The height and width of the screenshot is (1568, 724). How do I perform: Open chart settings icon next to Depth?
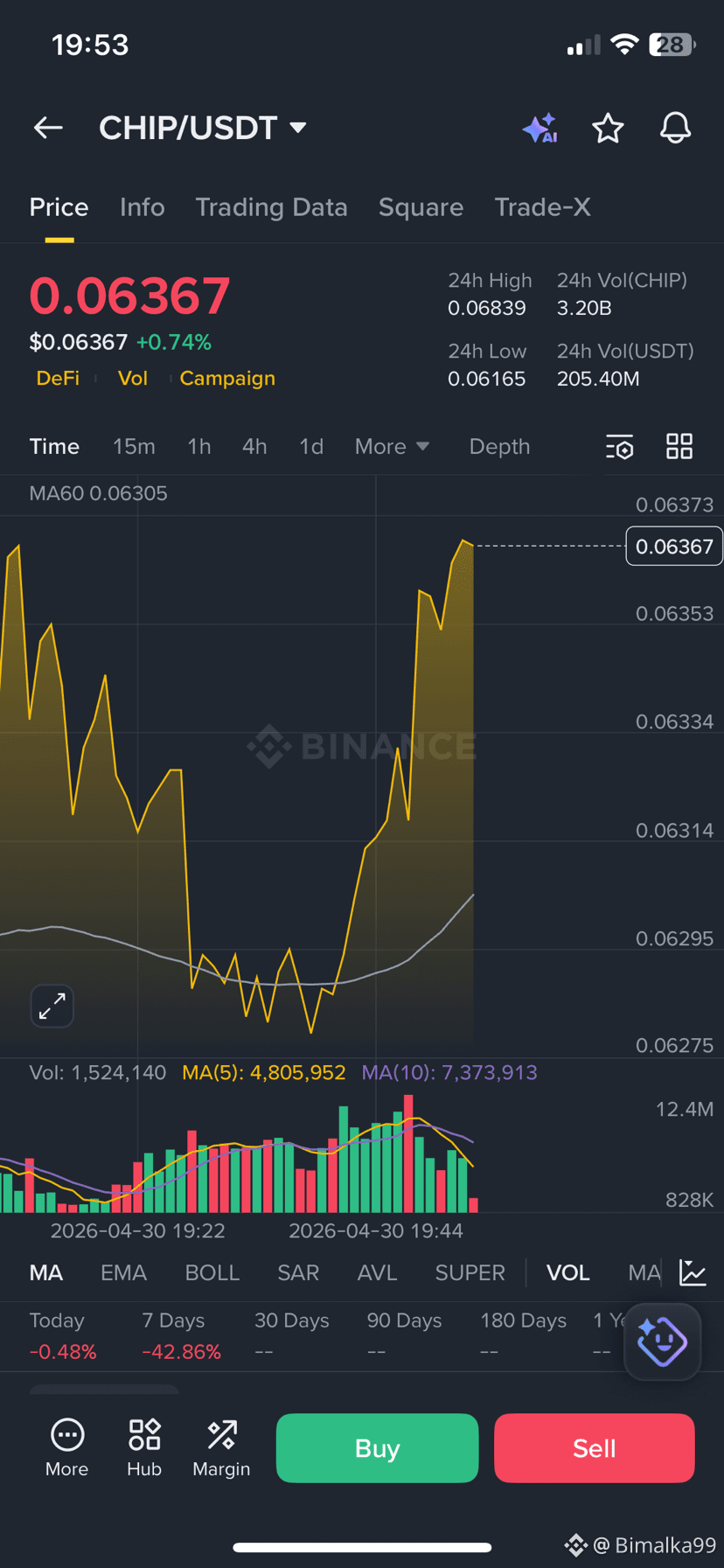point(620,447)
